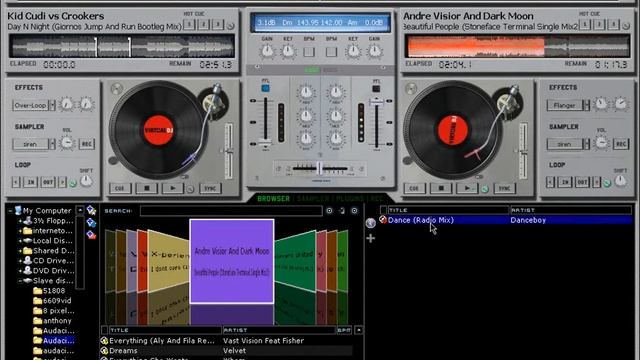
Task: Switch to the SAMPLER tab
Action: click(313, 199)
